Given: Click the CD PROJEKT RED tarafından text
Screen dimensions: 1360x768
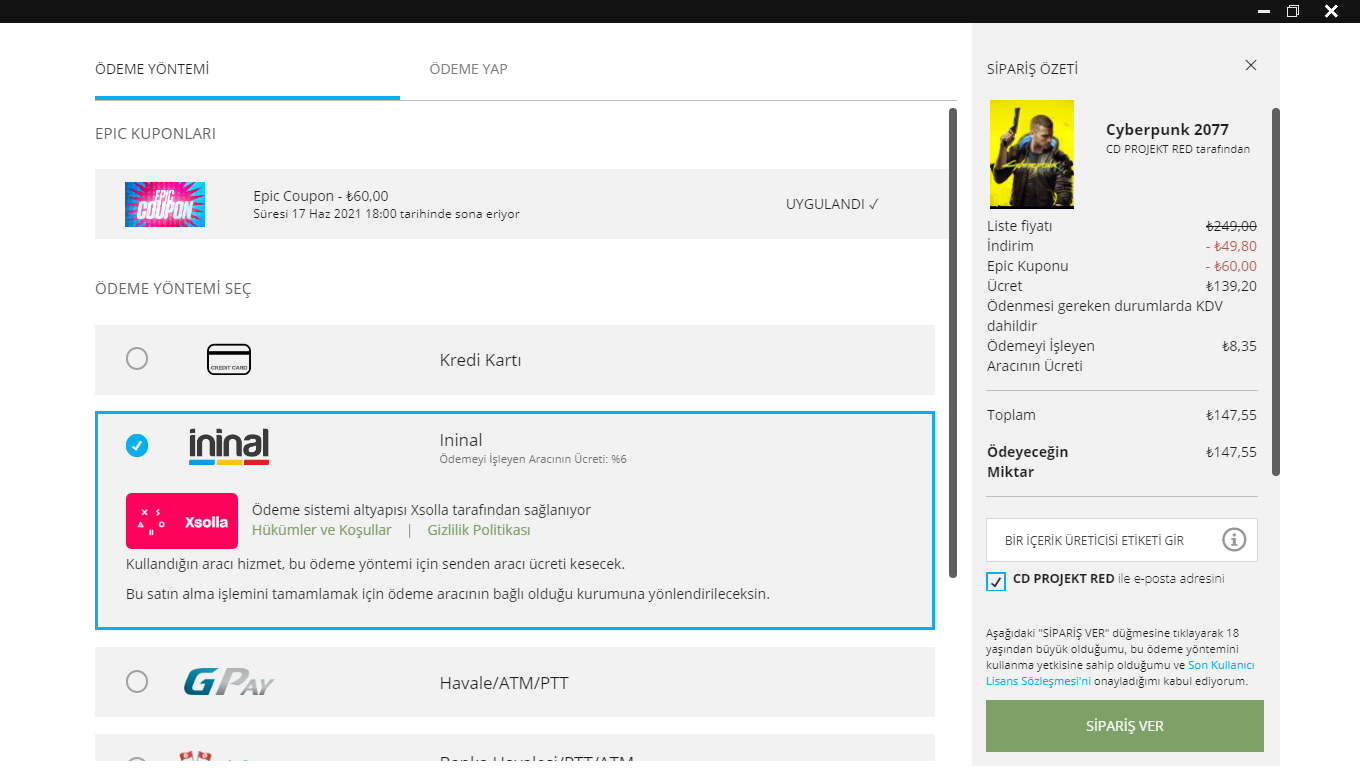Looking at the screenshot, I should tap(1178, 149).
